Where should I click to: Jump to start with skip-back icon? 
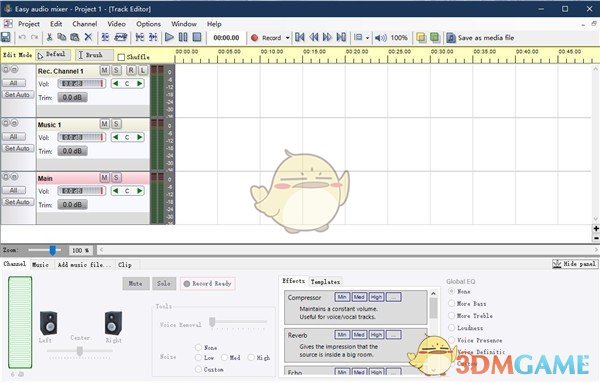coord(300,37)
